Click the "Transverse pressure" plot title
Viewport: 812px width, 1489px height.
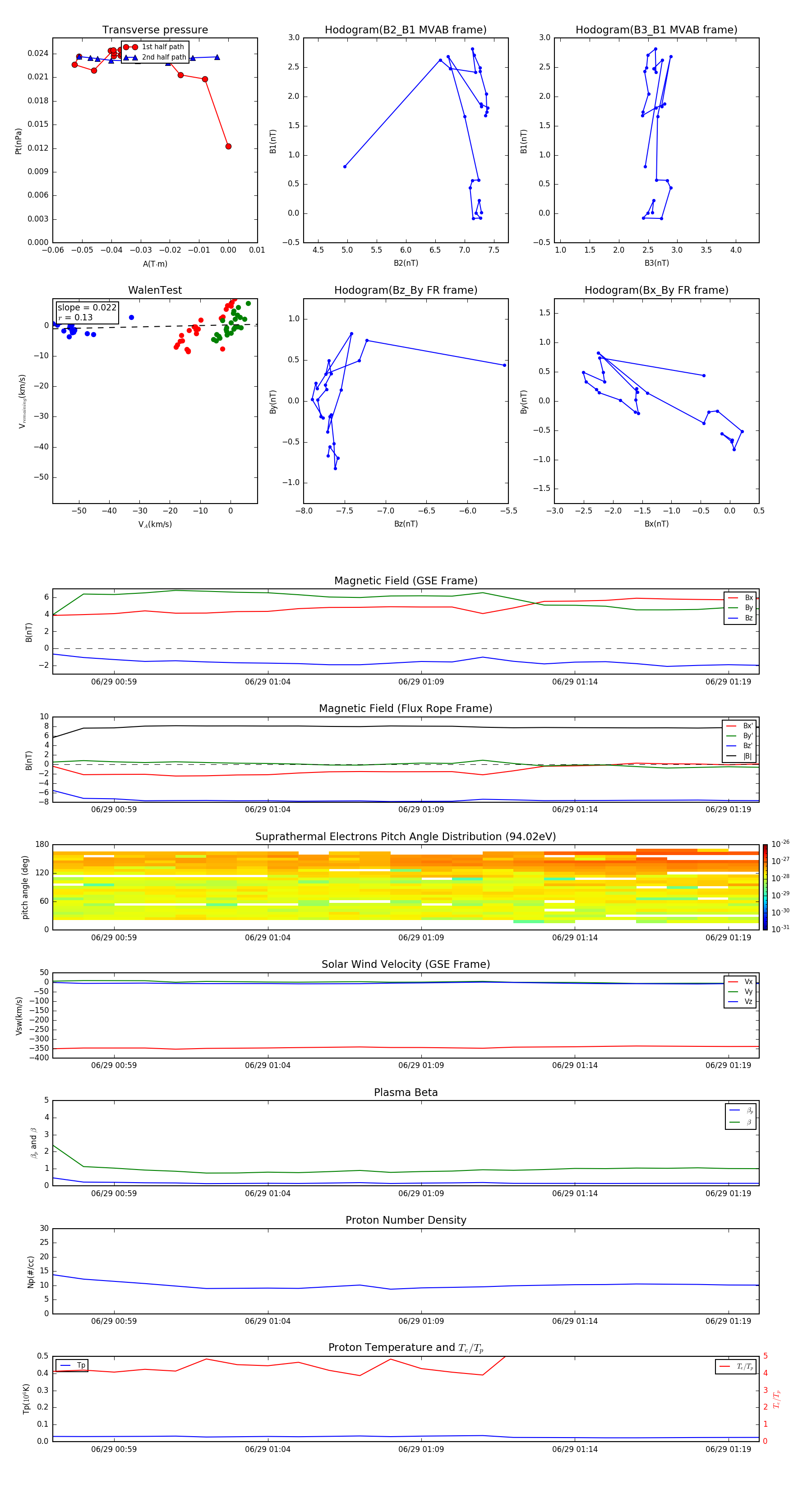pos(155,30)
